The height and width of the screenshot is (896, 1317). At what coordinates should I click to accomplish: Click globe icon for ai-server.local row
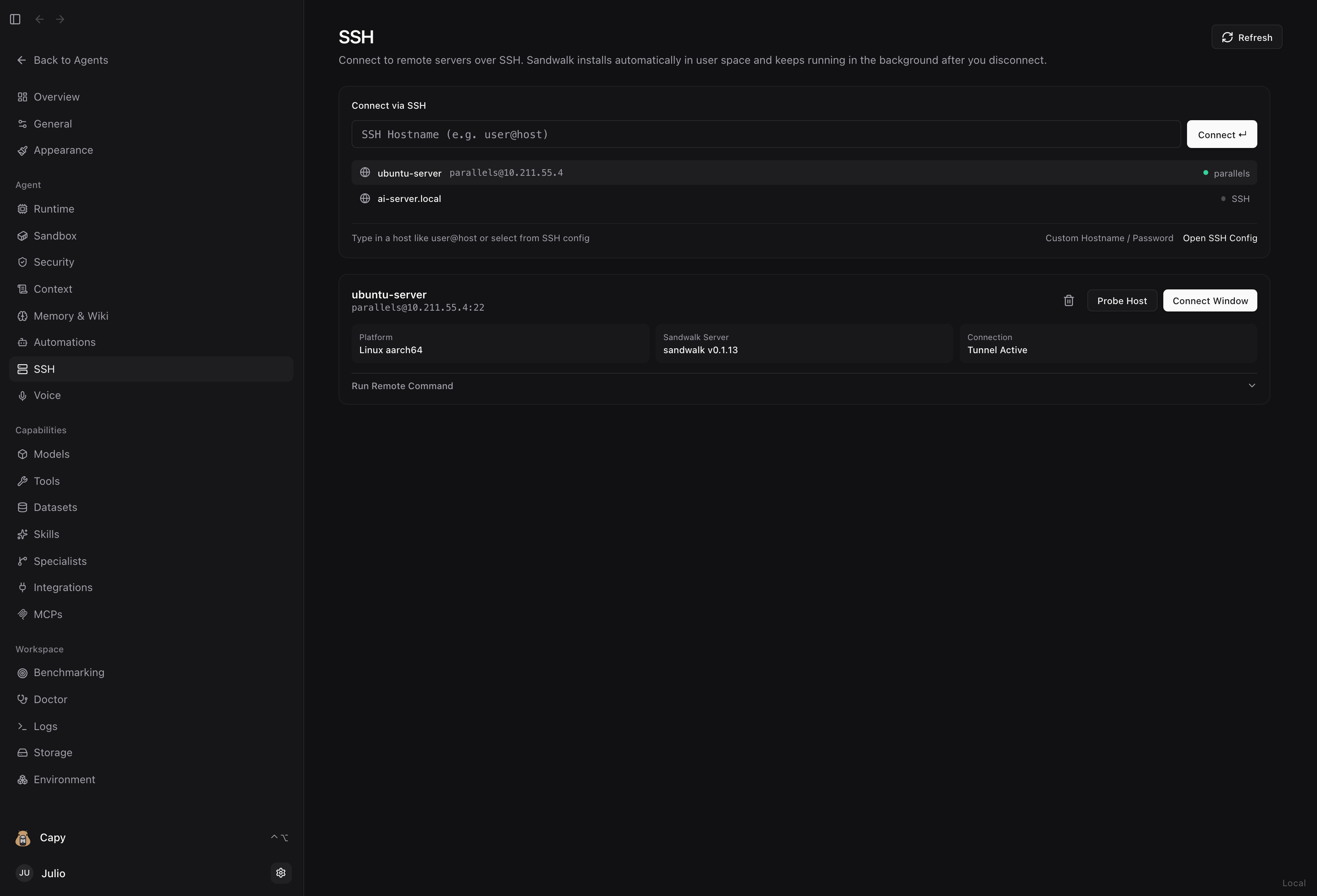365,198
